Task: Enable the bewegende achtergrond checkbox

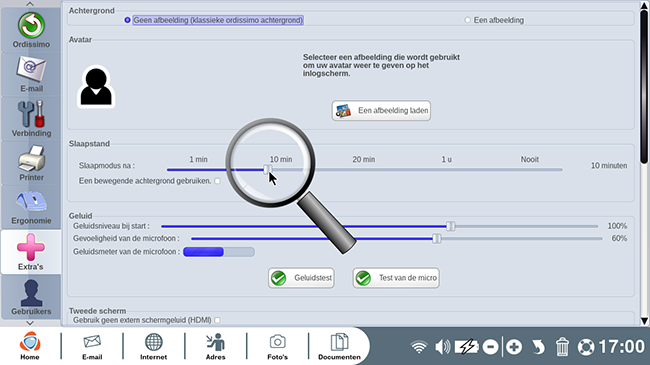Action: click(x=217, y=181)
